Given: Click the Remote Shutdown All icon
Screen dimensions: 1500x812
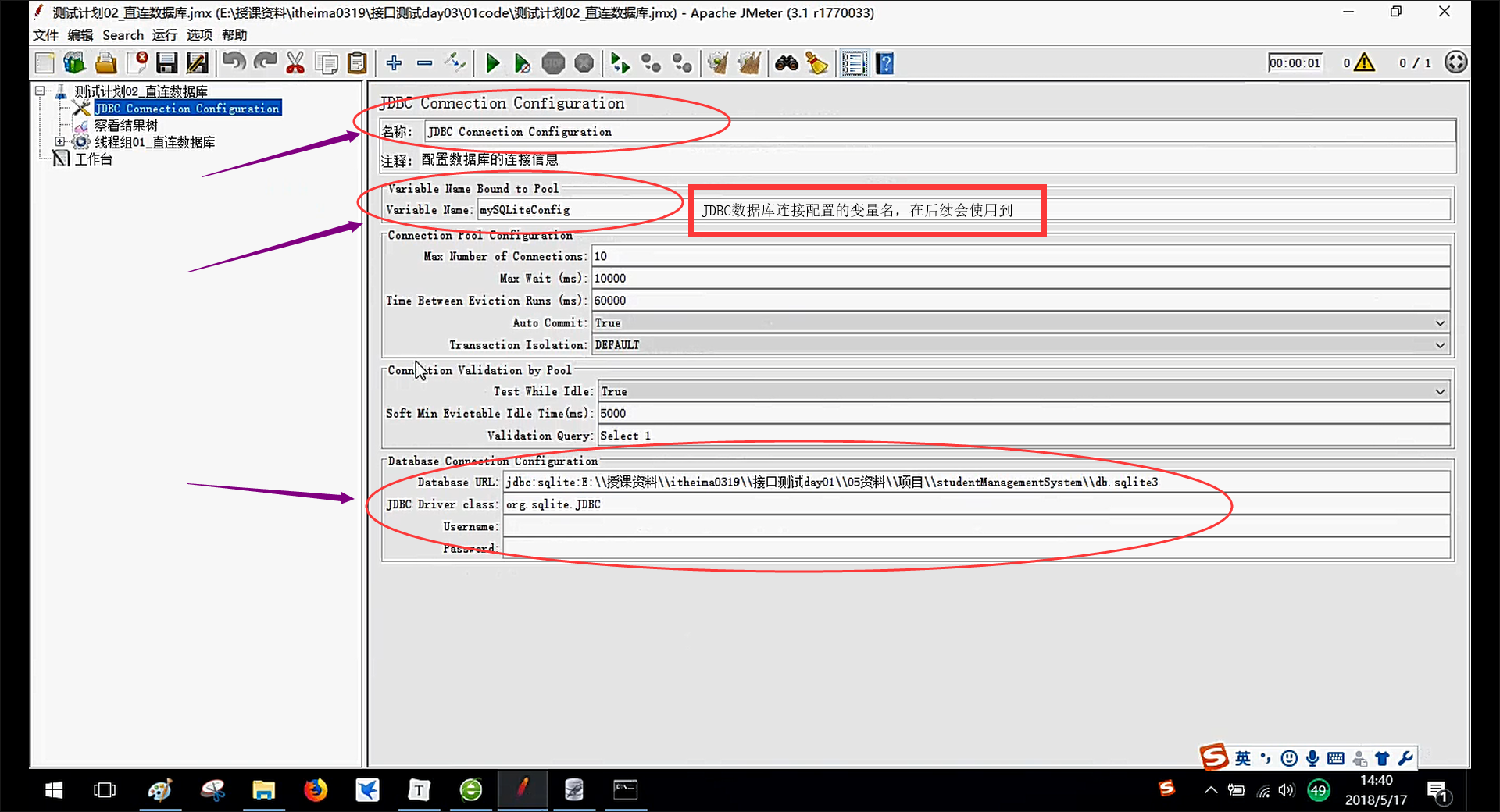Looking at the screenshot, I should (682, 63).
